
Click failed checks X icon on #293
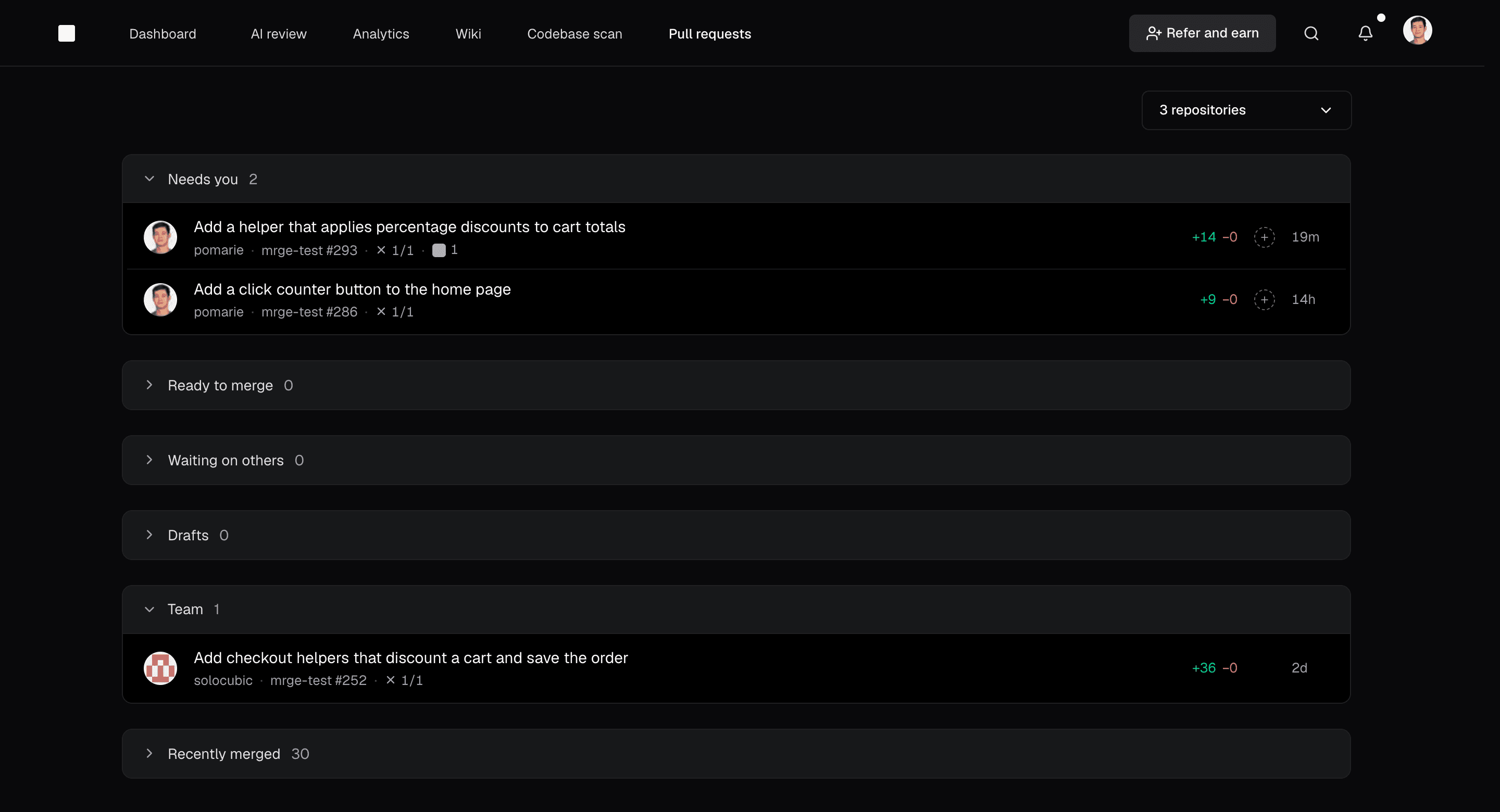381,250
